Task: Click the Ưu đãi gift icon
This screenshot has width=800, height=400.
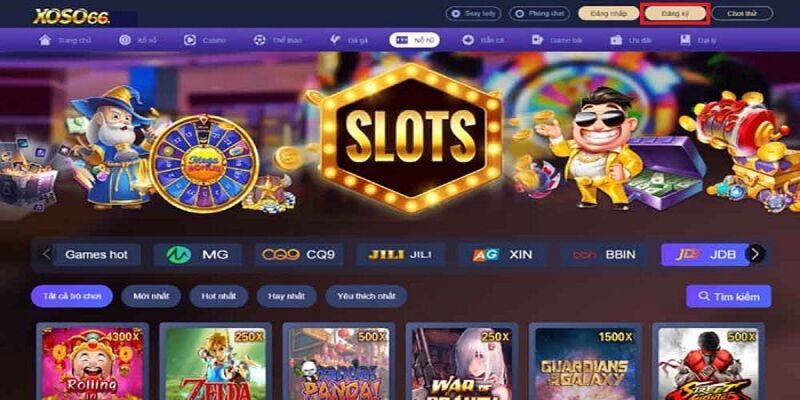Action: [616, 40]
